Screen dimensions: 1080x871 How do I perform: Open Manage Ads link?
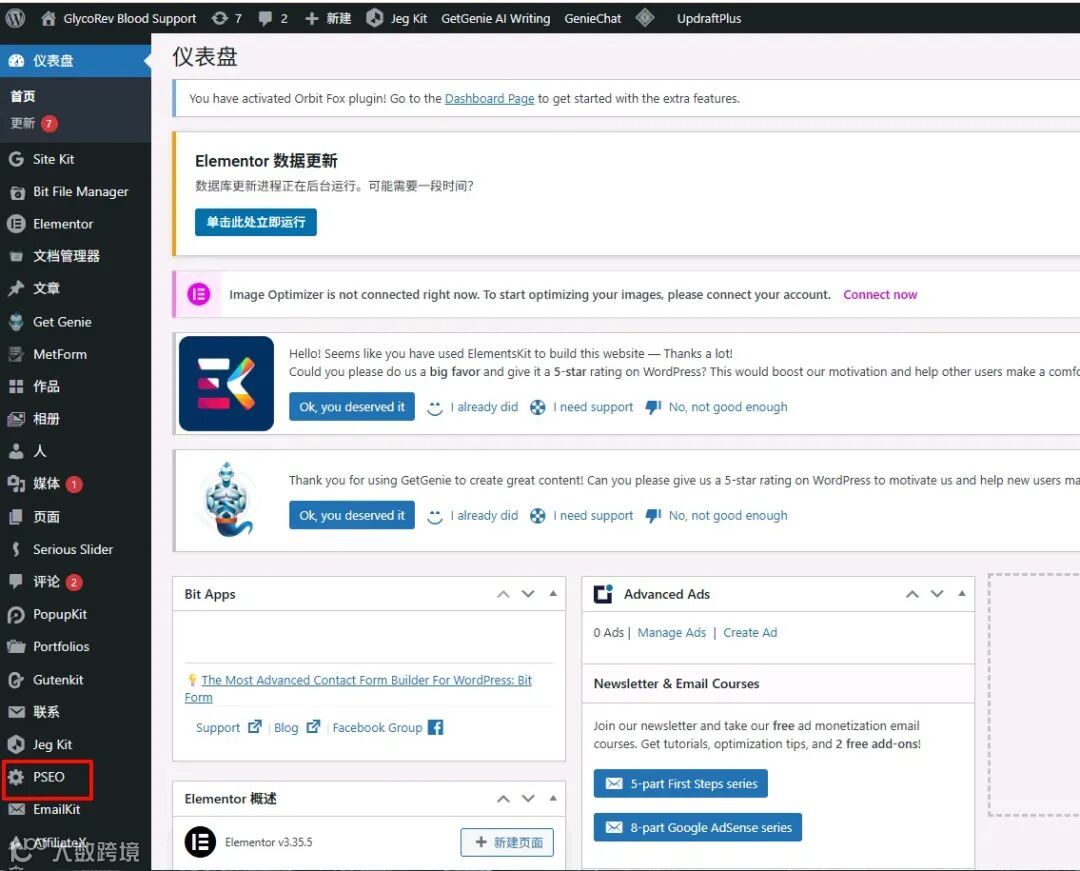pyautogui.click(x=672, y=633)
